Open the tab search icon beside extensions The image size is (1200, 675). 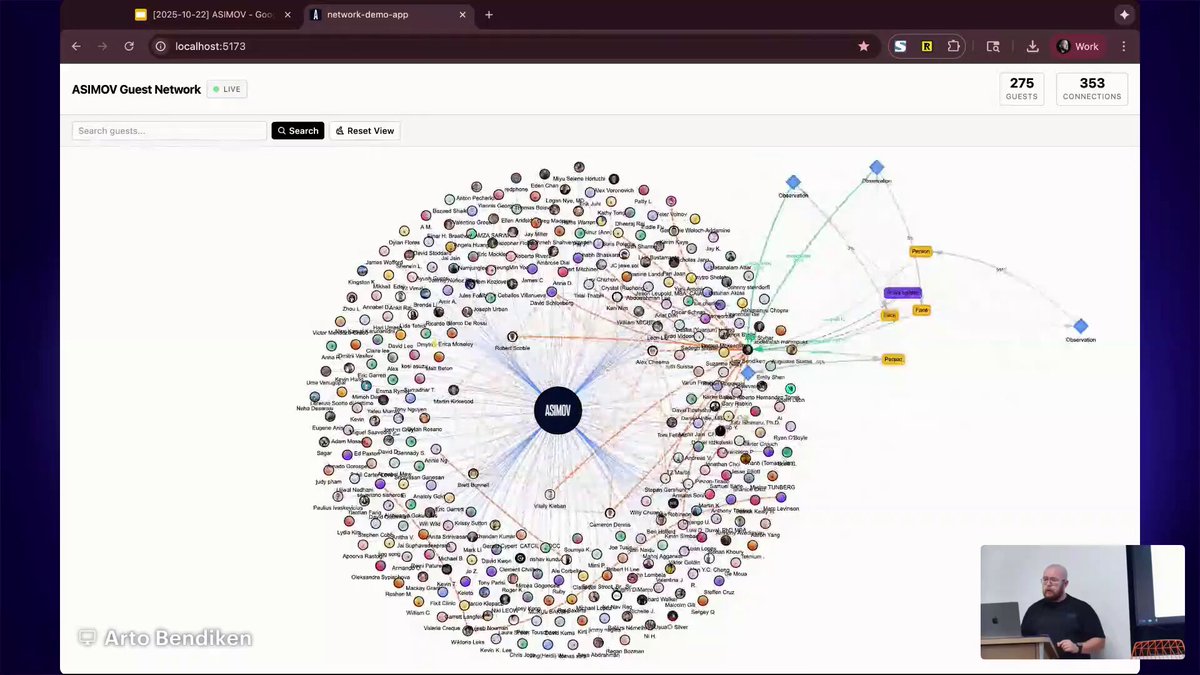(993, 46)
